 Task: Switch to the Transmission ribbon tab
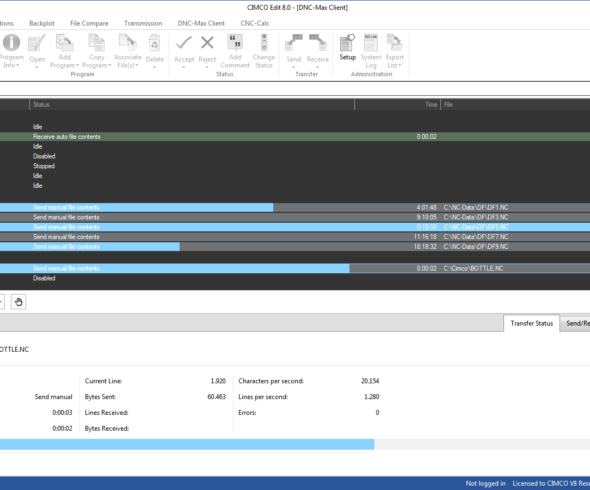[x=143, y=23]
